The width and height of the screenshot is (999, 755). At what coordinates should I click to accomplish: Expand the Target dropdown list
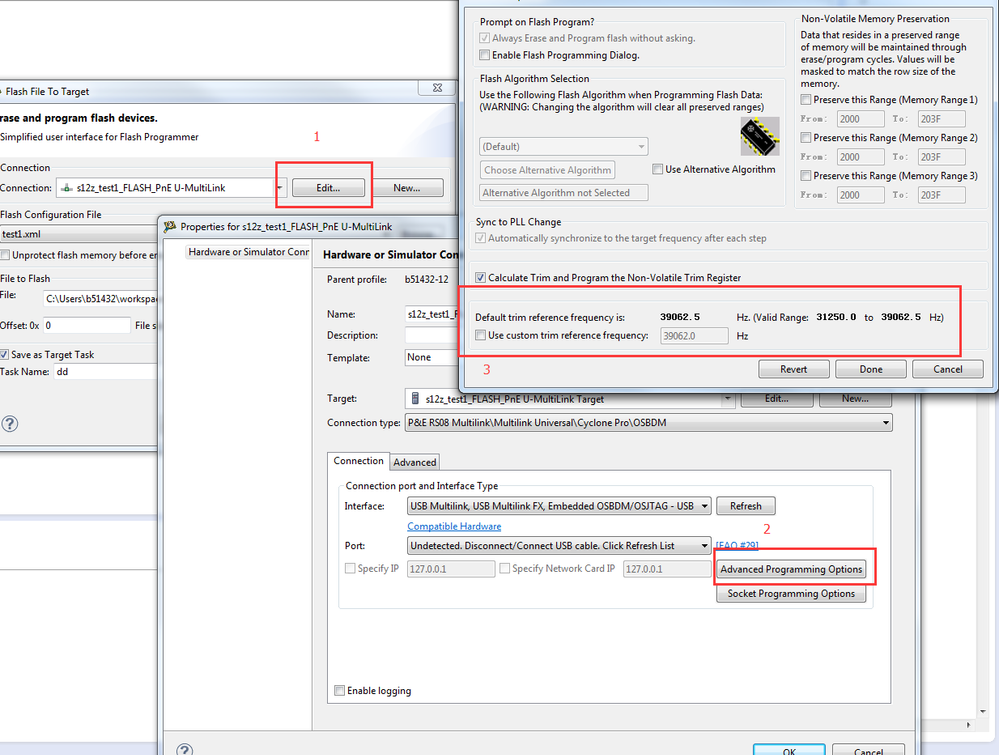[x=727, y=399]
